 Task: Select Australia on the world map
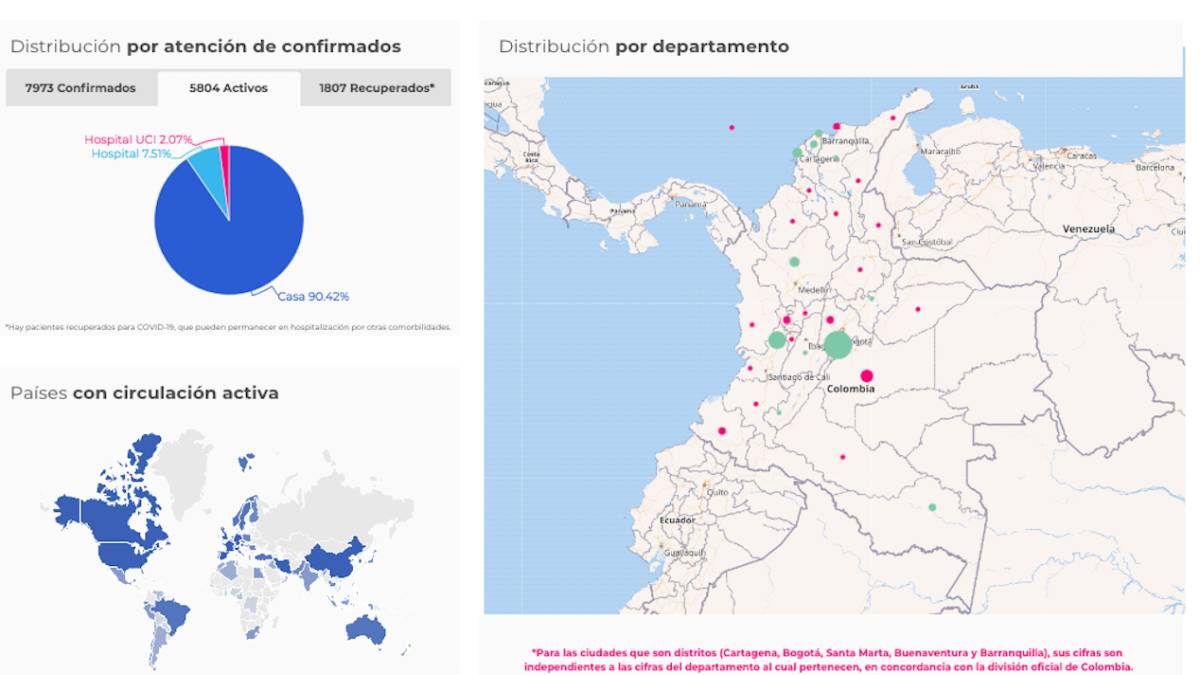pos(366,627)
